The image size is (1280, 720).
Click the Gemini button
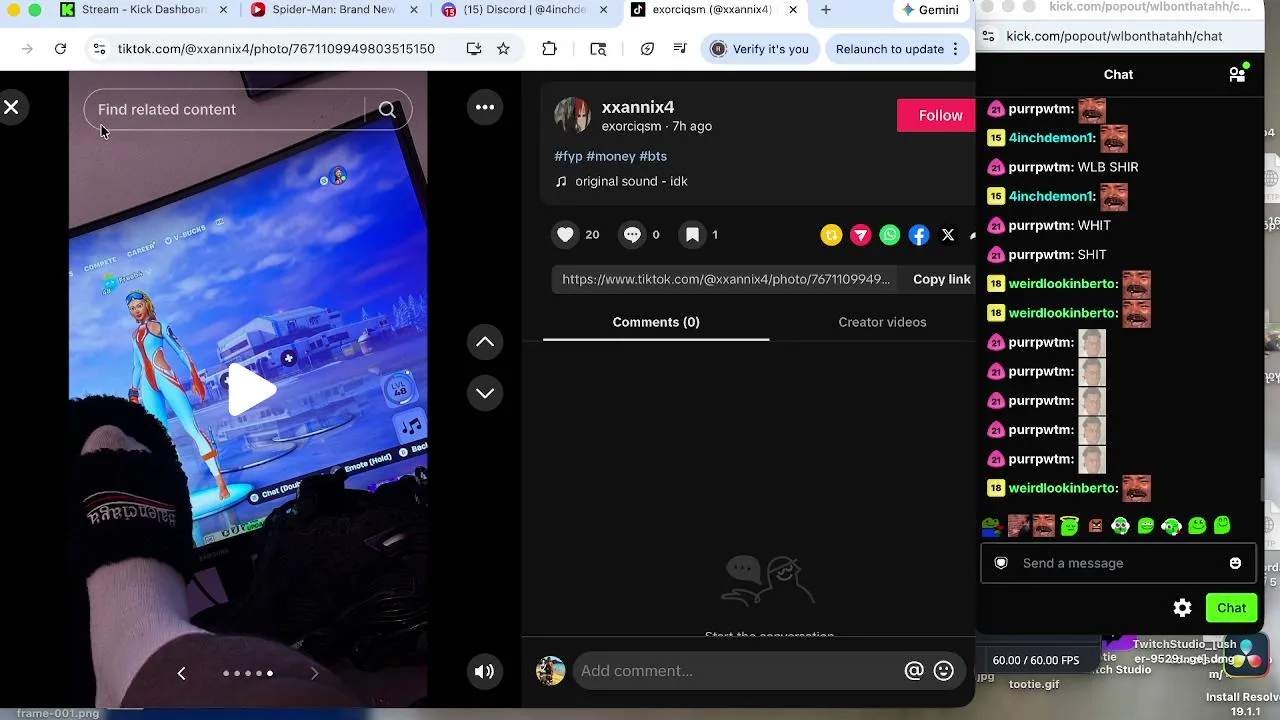930,10
